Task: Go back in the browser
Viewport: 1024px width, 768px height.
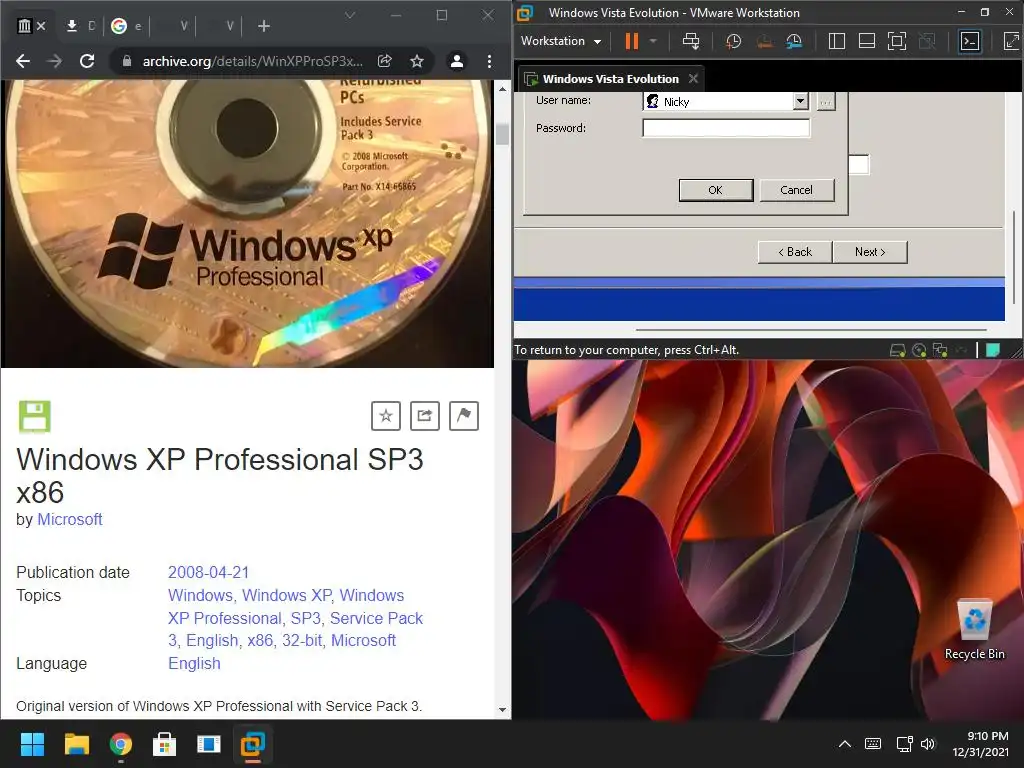Action: tap(23, 61)
